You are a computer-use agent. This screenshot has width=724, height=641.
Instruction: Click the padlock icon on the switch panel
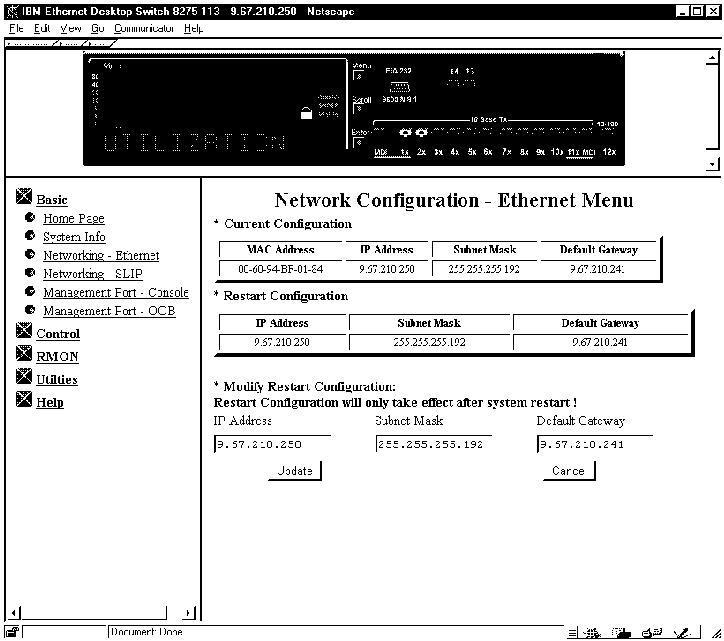[x=306, y=113]
